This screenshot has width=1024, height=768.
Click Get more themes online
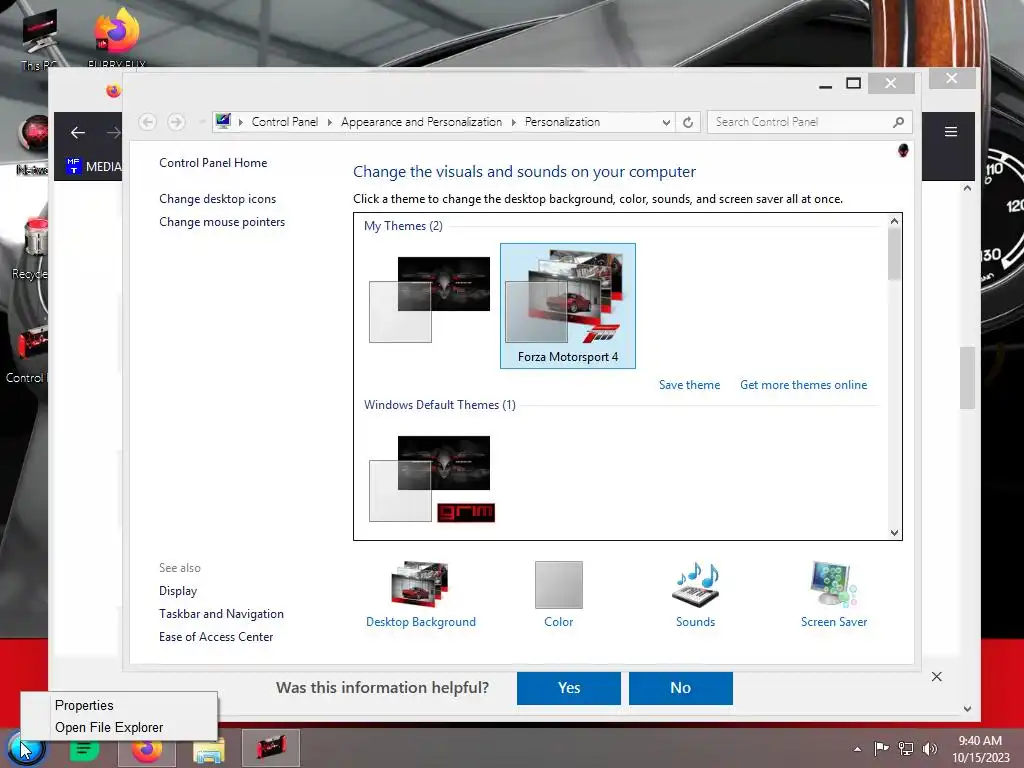click(x=803, y=385)
